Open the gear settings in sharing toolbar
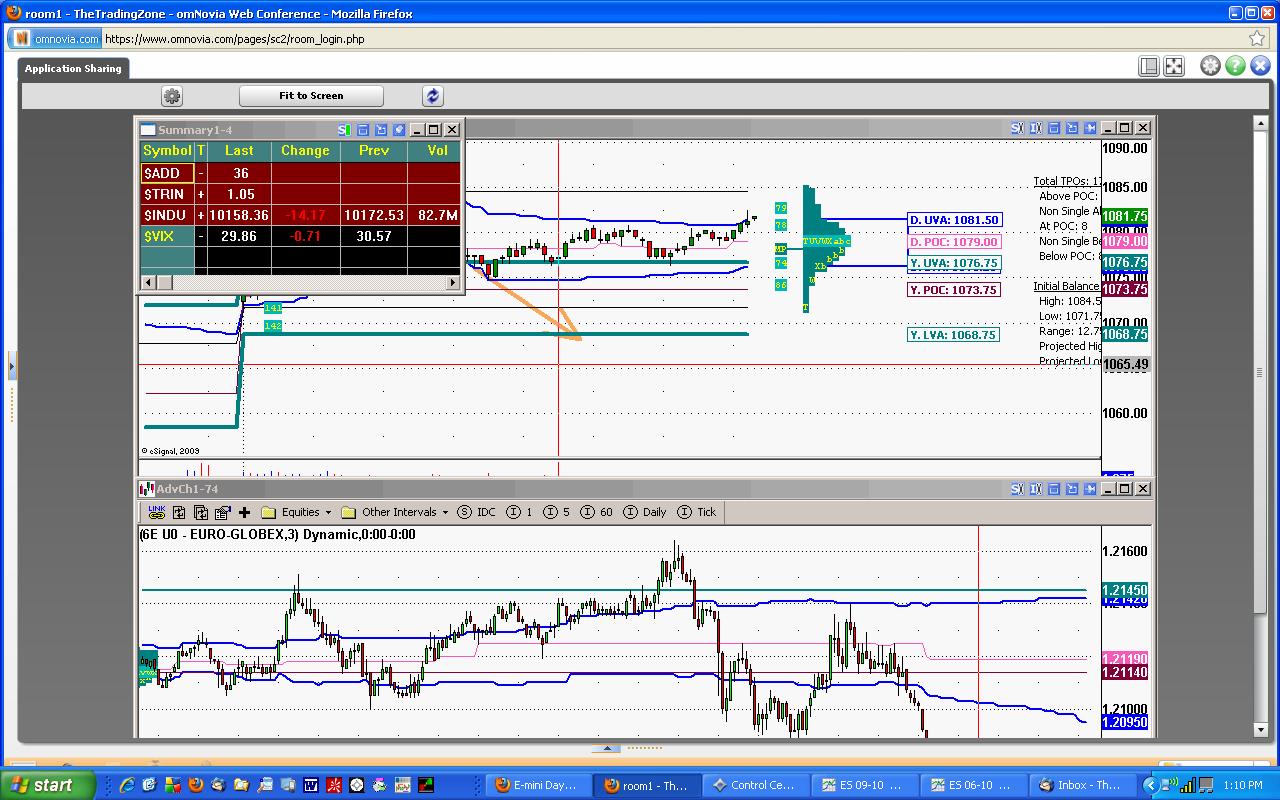1280x800 pixels. coord(172,96)
